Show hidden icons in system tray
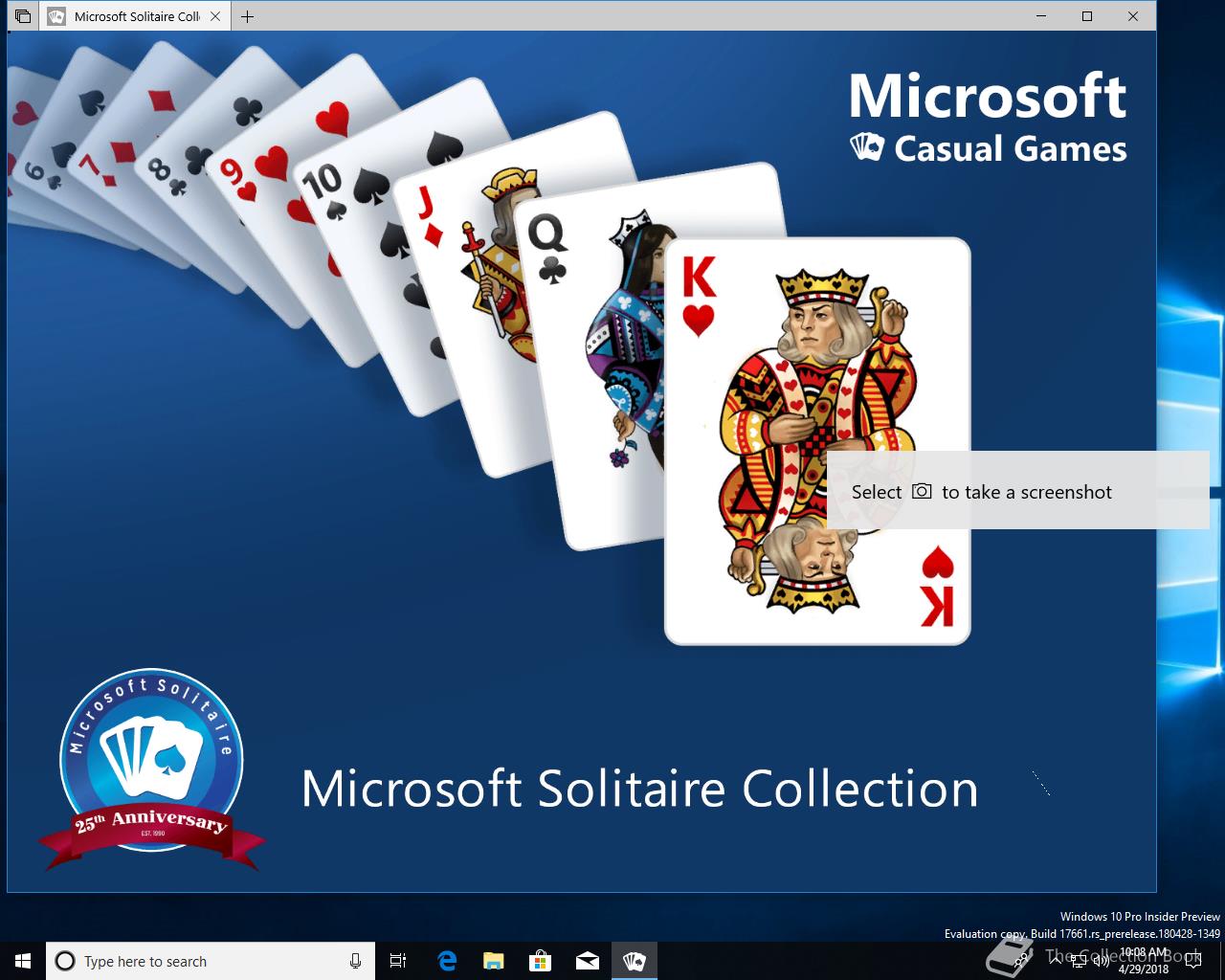 [1056, 961]
